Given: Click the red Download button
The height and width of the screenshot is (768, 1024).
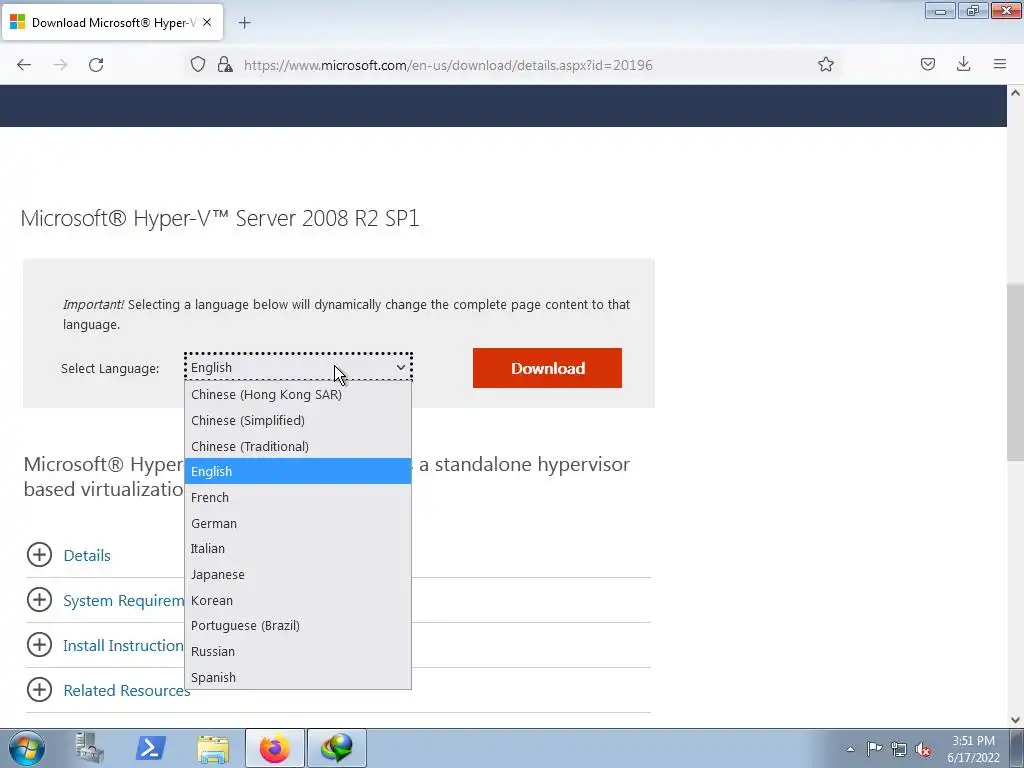Looking at the screenshot, I should click(x=547, y=368).
